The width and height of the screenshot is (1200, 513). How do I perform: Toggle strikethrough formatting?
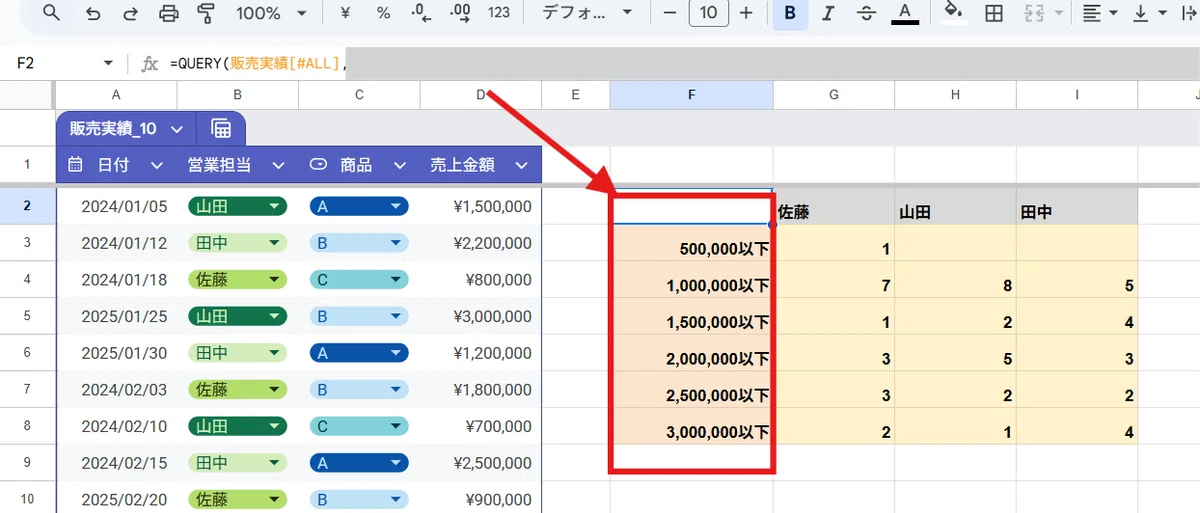(866, 13)
